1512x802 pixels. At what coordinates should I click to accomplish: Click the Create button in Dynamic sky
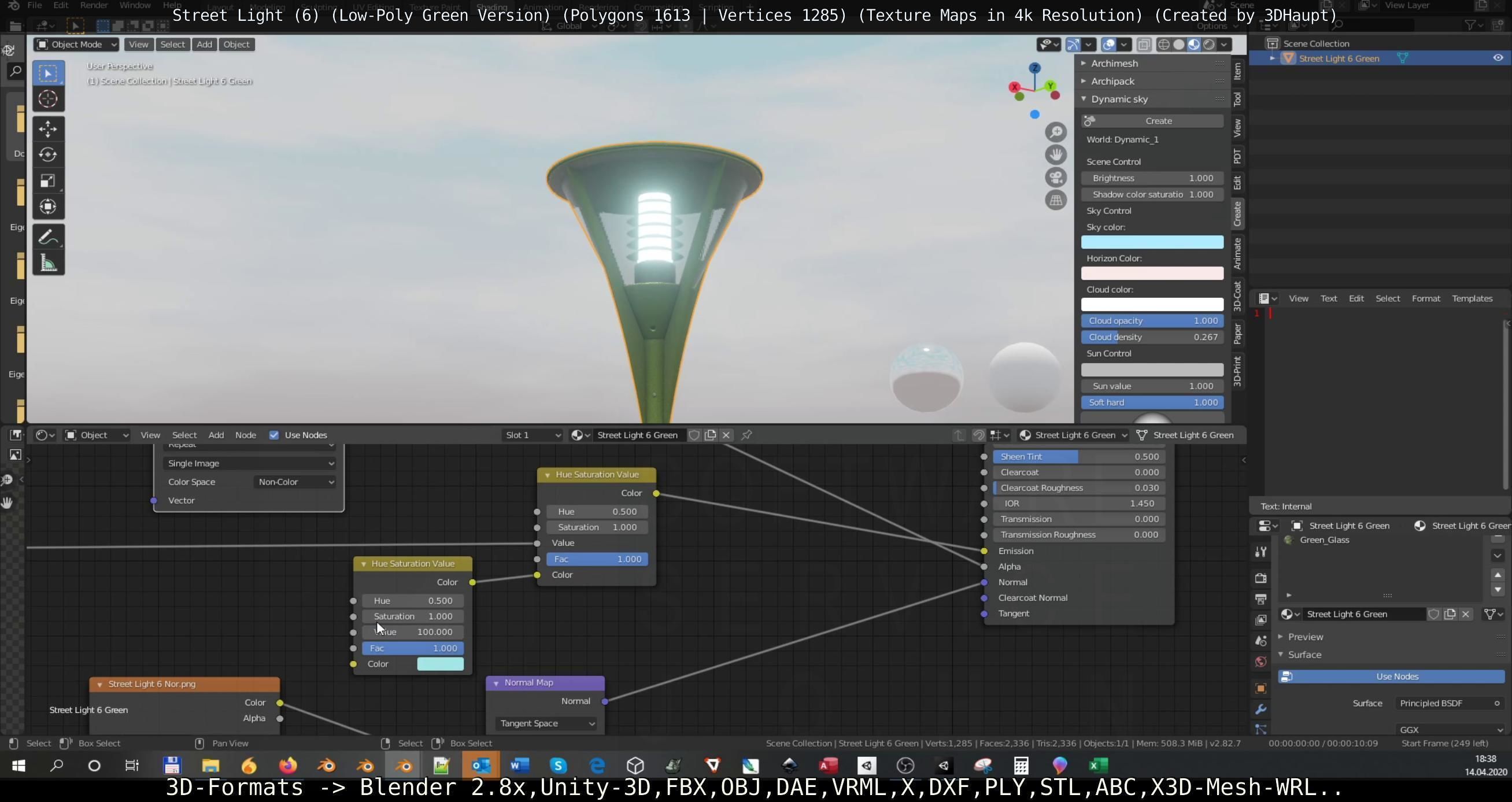pos(1158,121)
